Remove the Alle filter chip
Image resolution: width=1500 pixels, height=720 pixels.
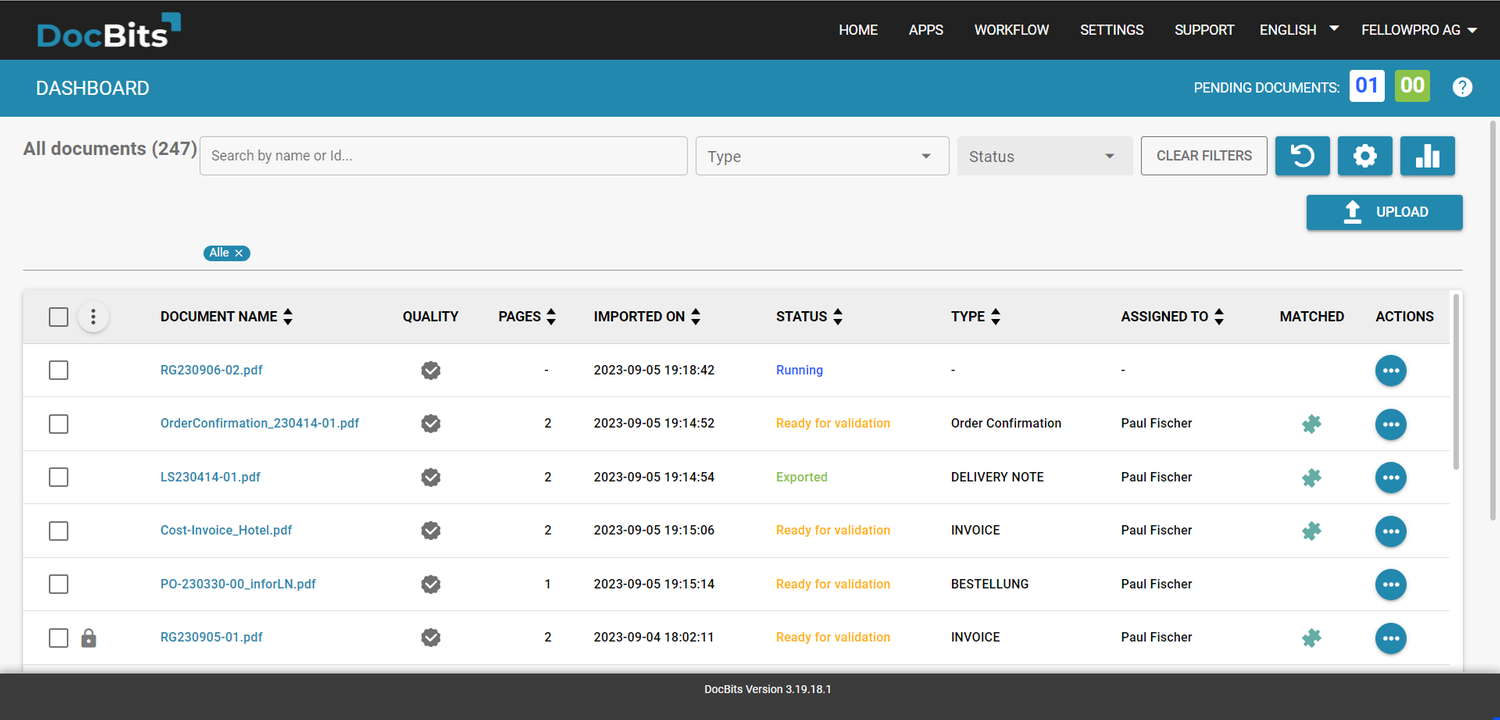coord(241,253)
